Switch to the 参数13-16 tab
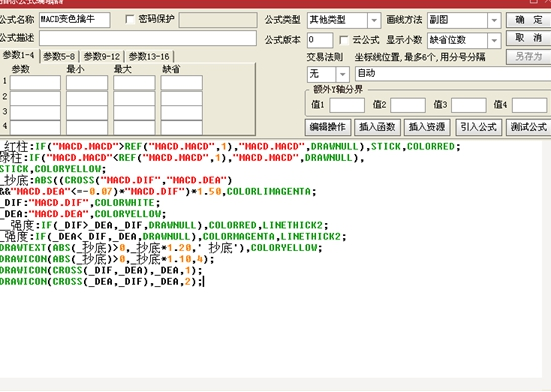 pyautogui.click(x=149, y=57)
